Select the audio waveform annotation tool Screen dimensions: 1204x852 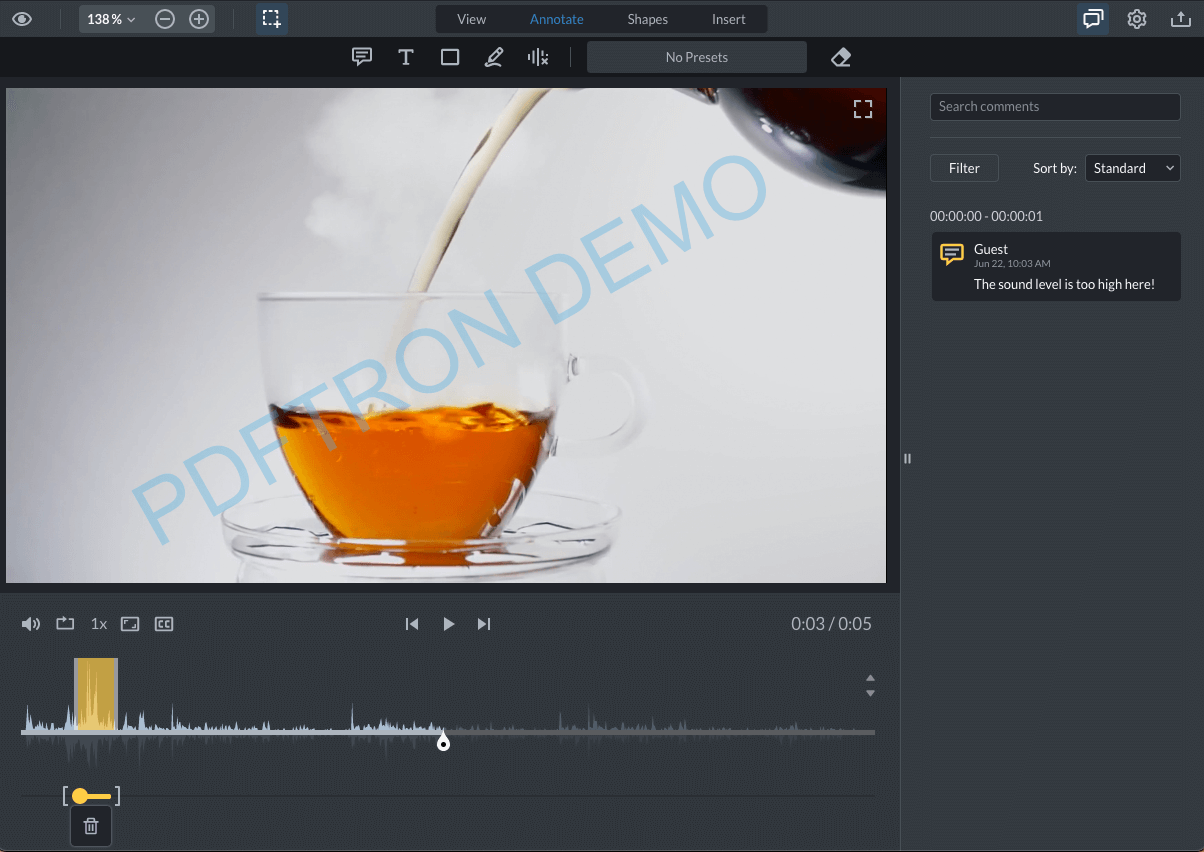[x=537, y=57]
